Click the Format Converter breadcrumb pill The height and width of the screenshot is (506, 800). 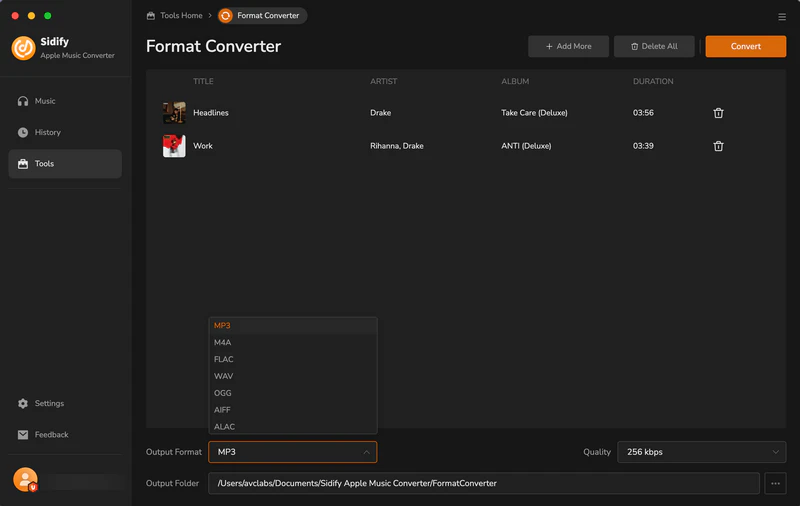(x=262, y=16)
